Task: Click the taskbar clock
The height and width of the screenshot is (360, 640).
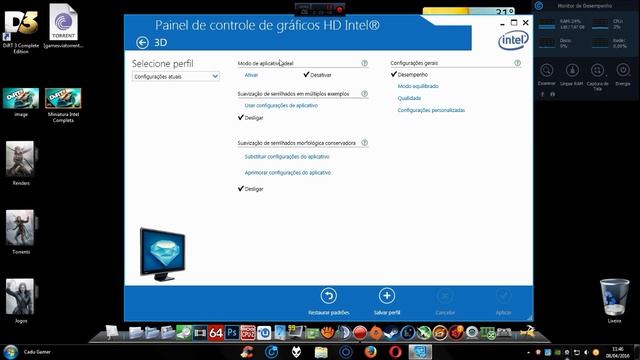Action: point(618,352)
